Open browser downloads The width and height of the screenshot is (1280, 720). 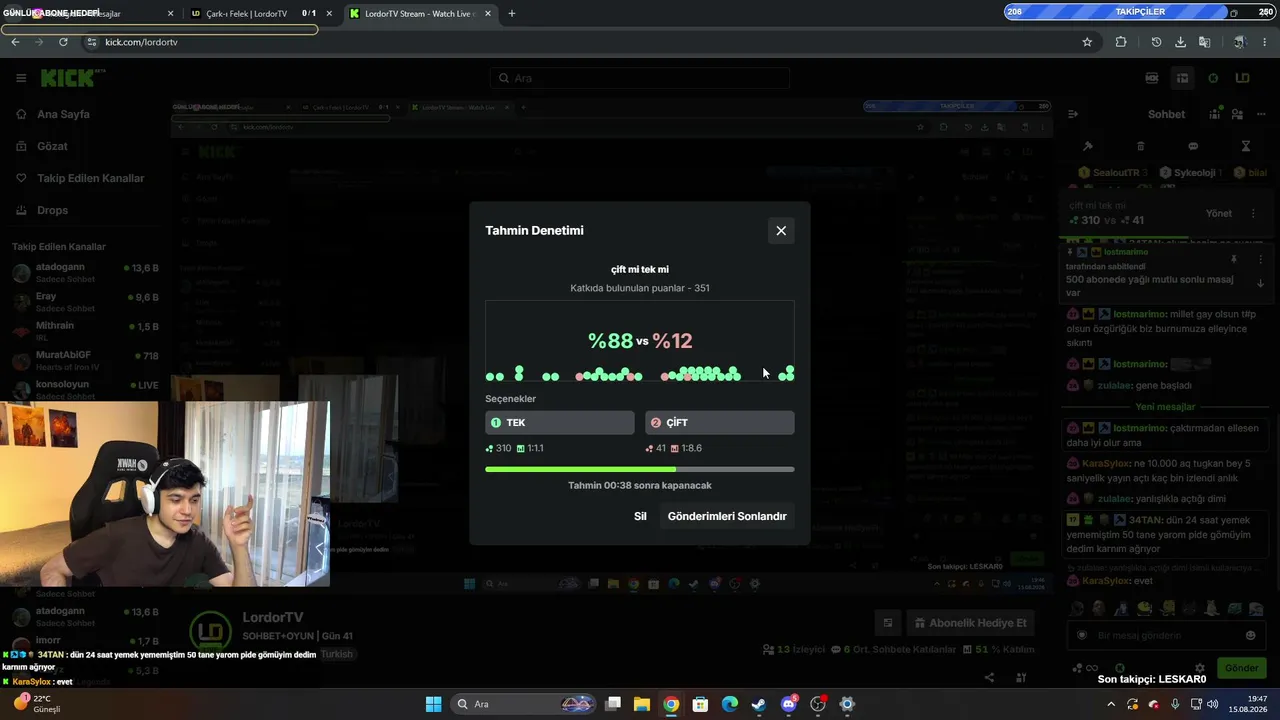[x=1181, y=42]
